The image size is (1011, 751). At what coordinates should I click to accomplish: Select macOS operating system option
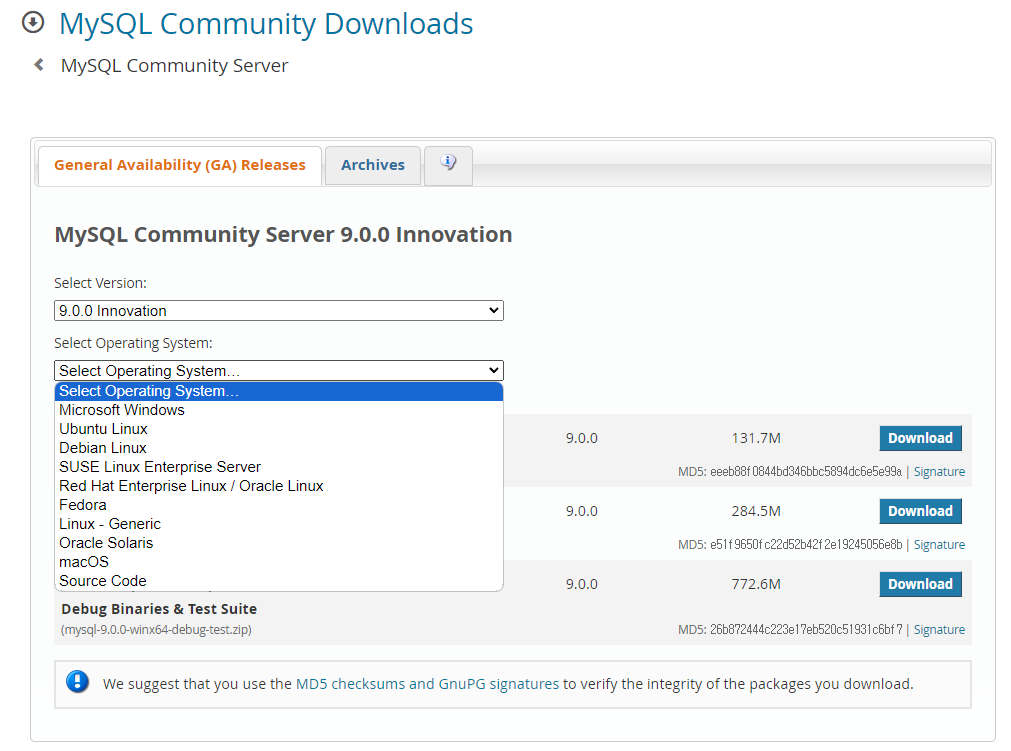[x=279, y=562]
